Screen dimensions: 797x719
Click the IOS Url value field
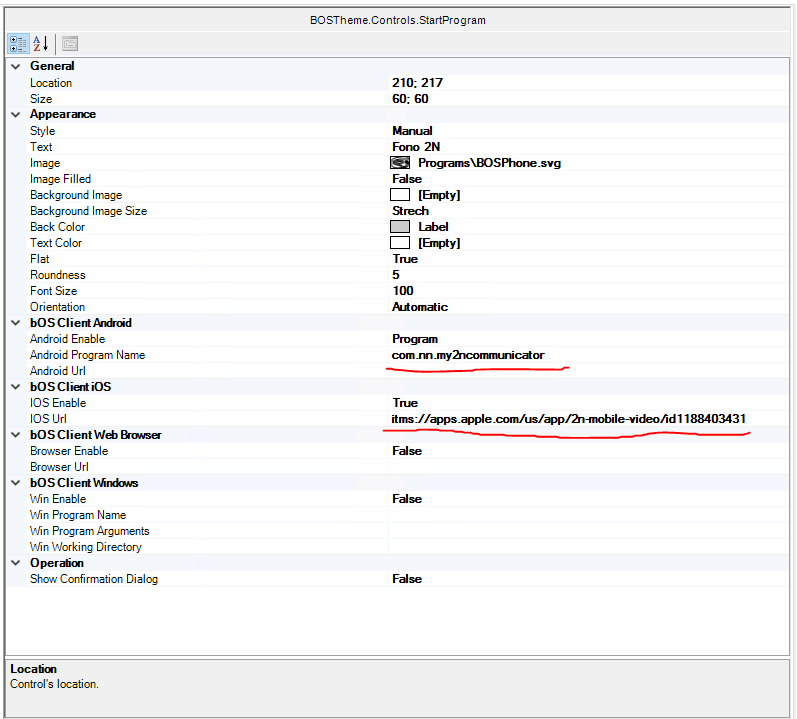click(568, 419)
